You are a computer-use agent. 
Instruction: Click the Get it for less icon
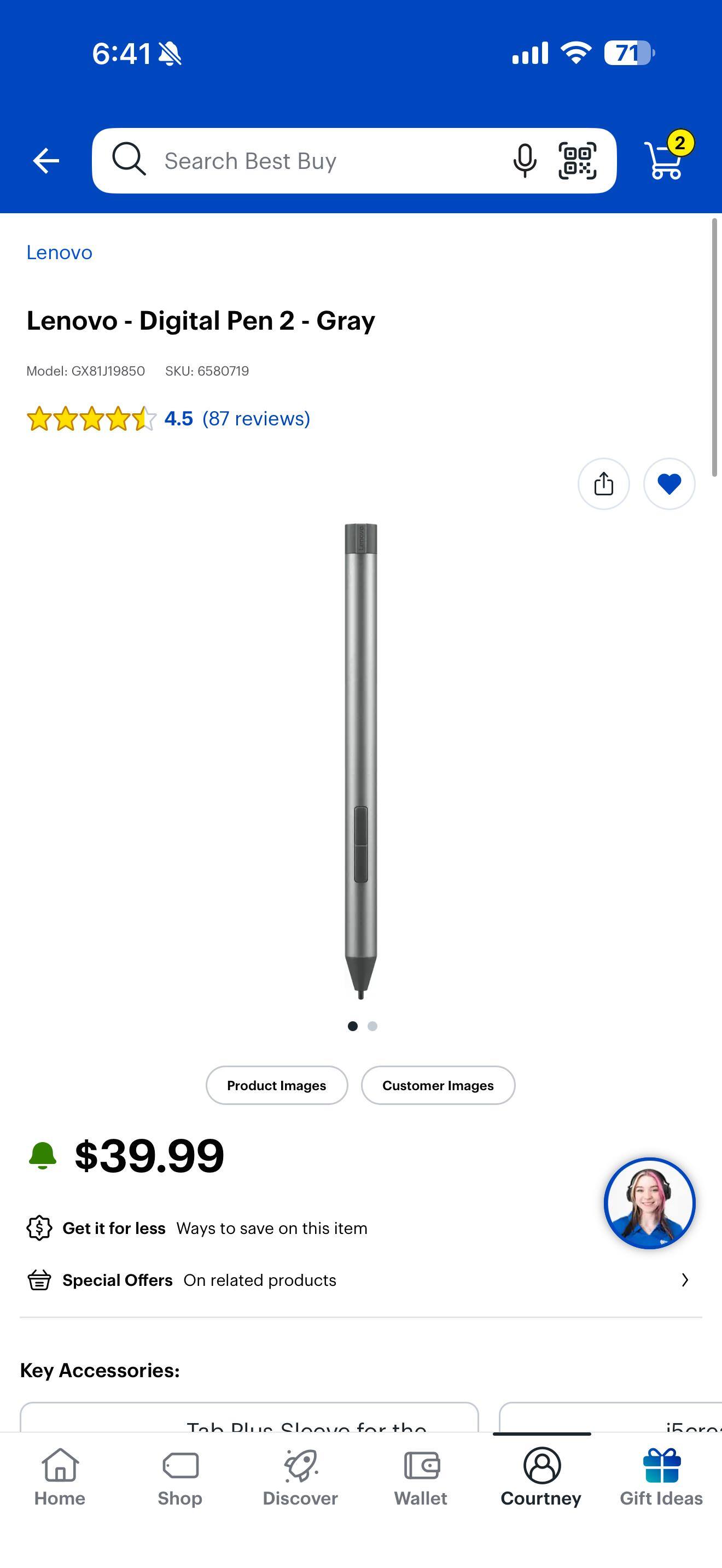39,1228
